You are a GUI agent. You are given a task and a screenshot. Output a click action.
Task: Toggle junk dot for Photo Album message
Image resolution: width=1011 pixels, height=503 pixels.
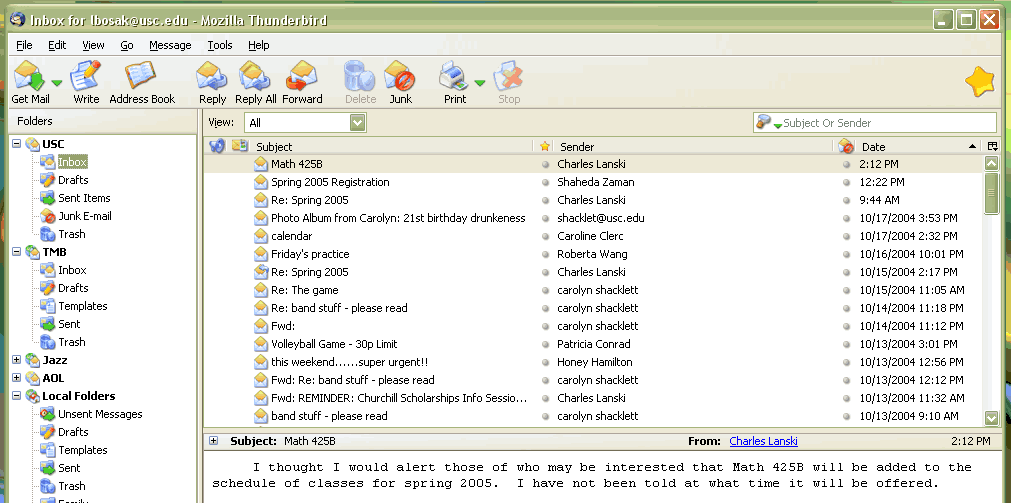[x=847, y=219]
